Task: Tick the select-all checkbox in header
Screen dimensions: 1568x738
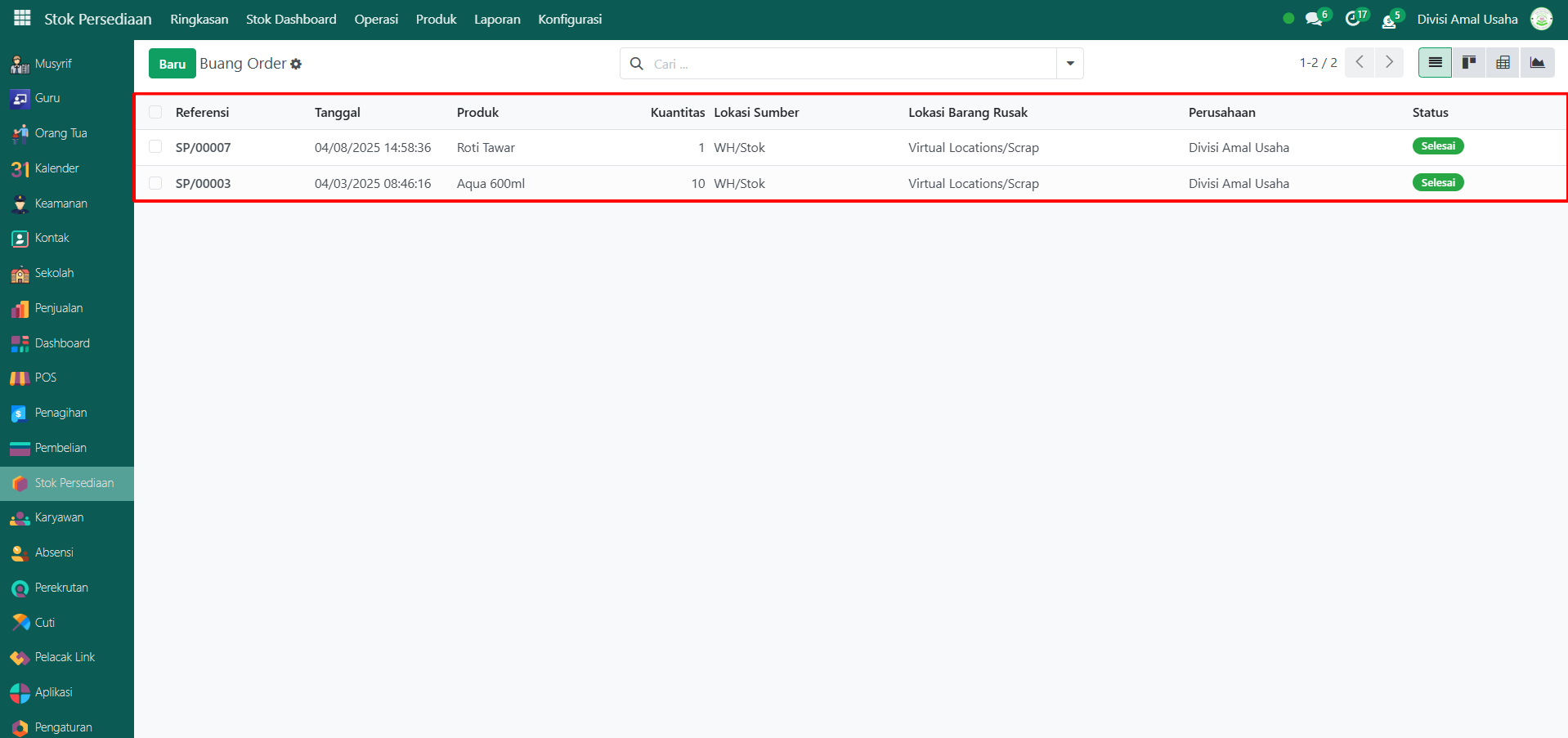Action: click(155, 112)
